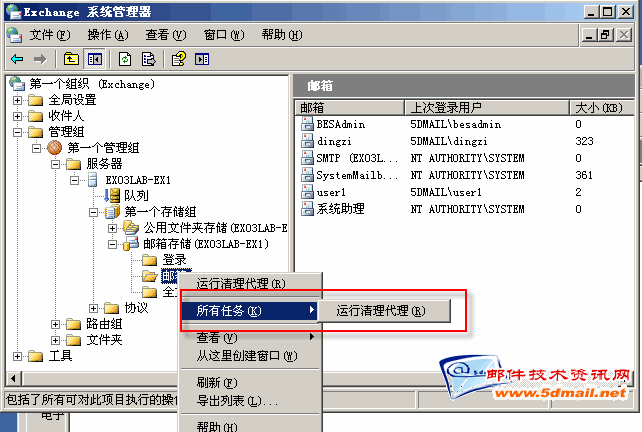Click the Refresh toolbar icon

pos(125,59)
